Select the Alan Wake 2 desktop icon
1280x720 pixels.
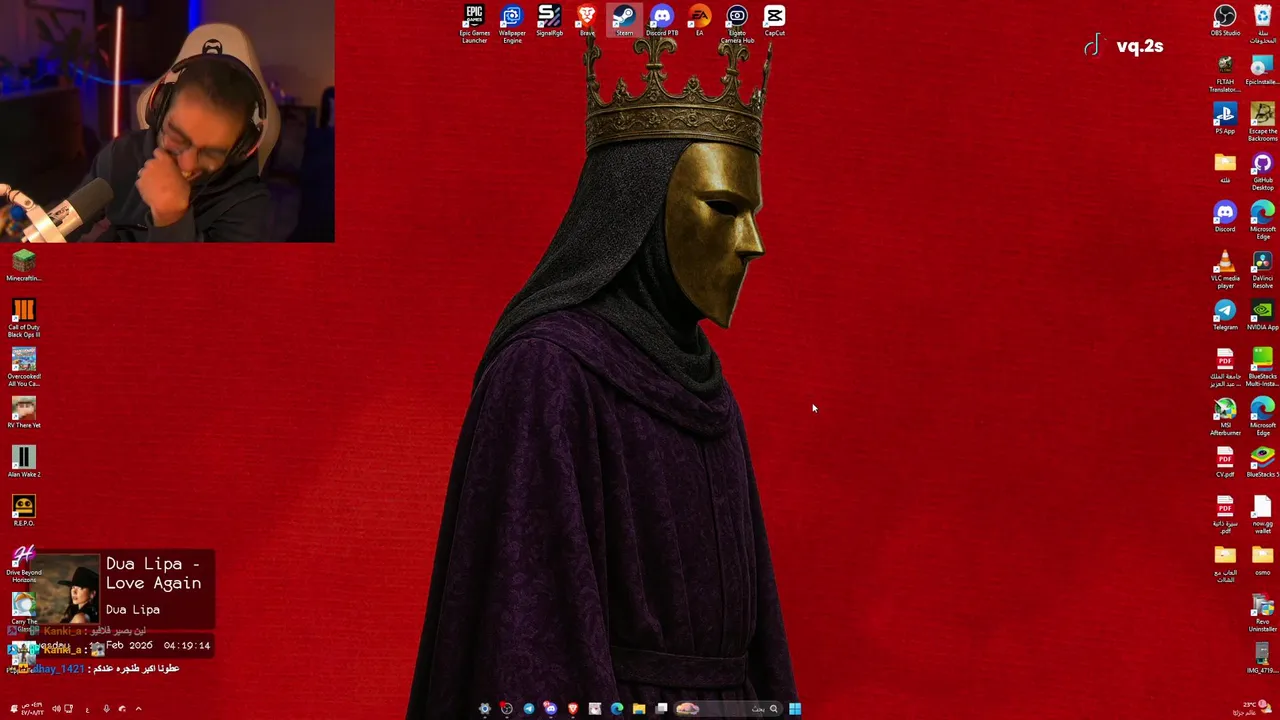[x=24, y=462]
